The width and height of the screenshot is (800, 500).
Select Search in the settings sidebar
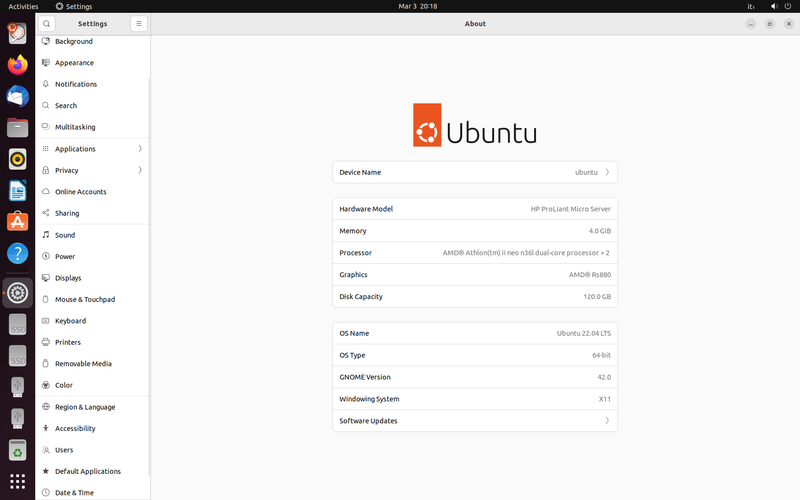pyautogui.click(x=93, y=106)
